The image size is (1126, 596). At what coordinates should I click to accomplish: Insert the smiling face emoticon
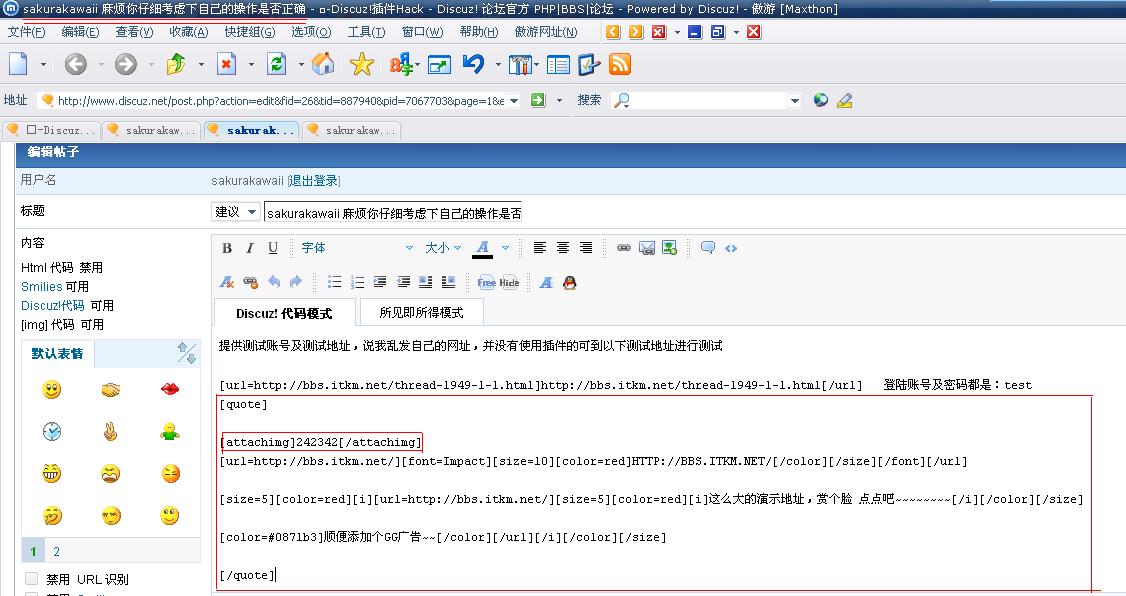click(52, 390)
